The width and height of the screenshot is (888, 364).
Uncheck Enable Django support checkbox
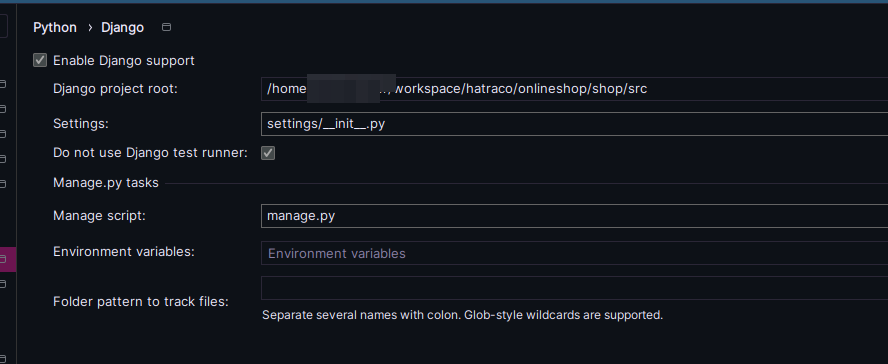pyautogui.click(x=40, y=60)
